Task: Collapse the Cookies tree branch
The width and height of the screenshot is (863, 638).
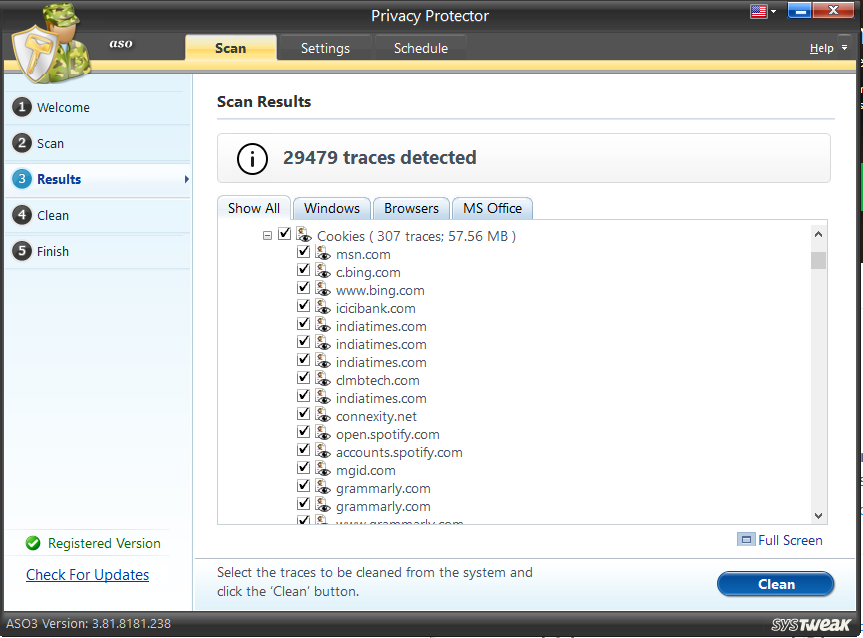Action: (x=267, y=233)
